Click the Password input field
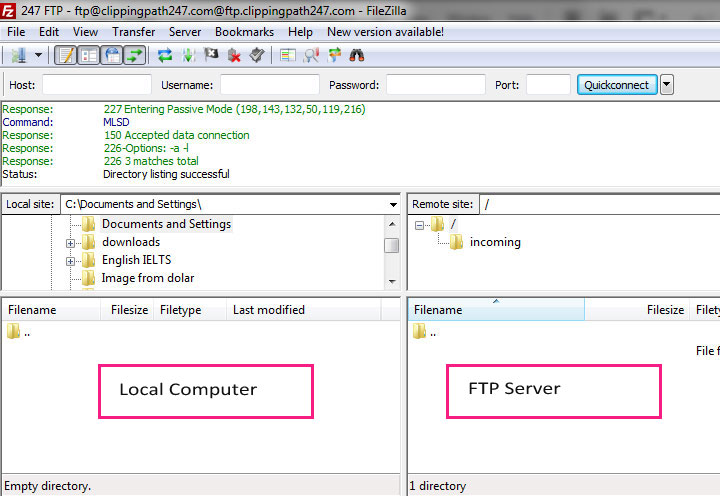This screenshot has width=720, height=496. [x=436, y=85]
